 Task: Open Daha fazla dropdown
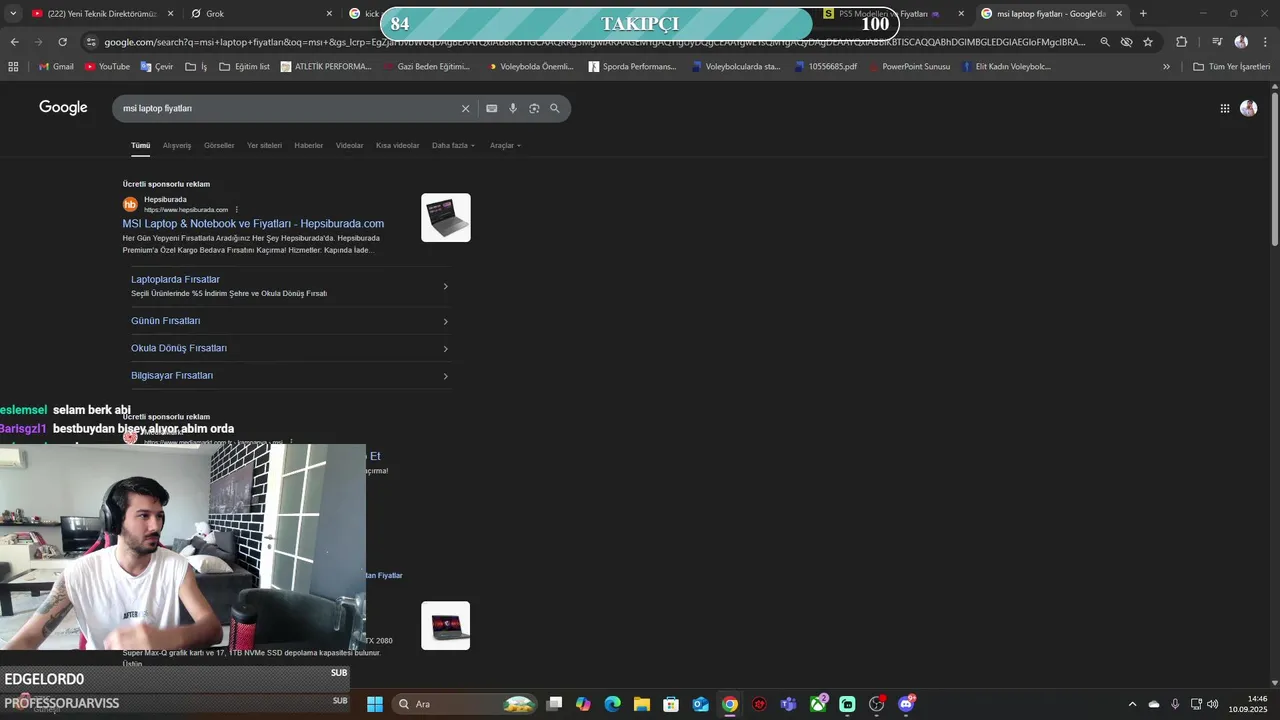[453, 145]
